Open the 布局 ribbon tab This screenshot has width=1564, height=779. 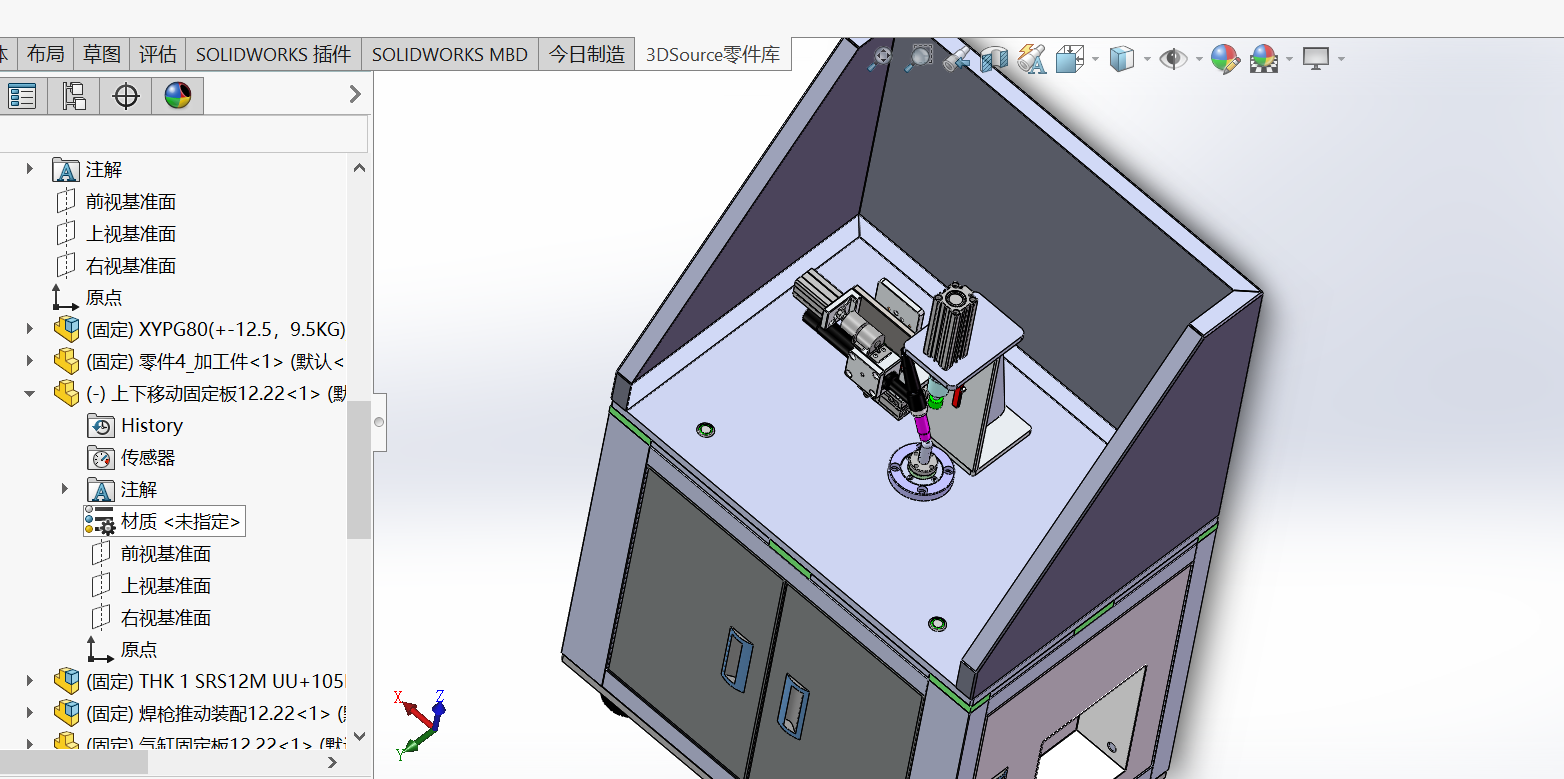[x=45, y=54]
